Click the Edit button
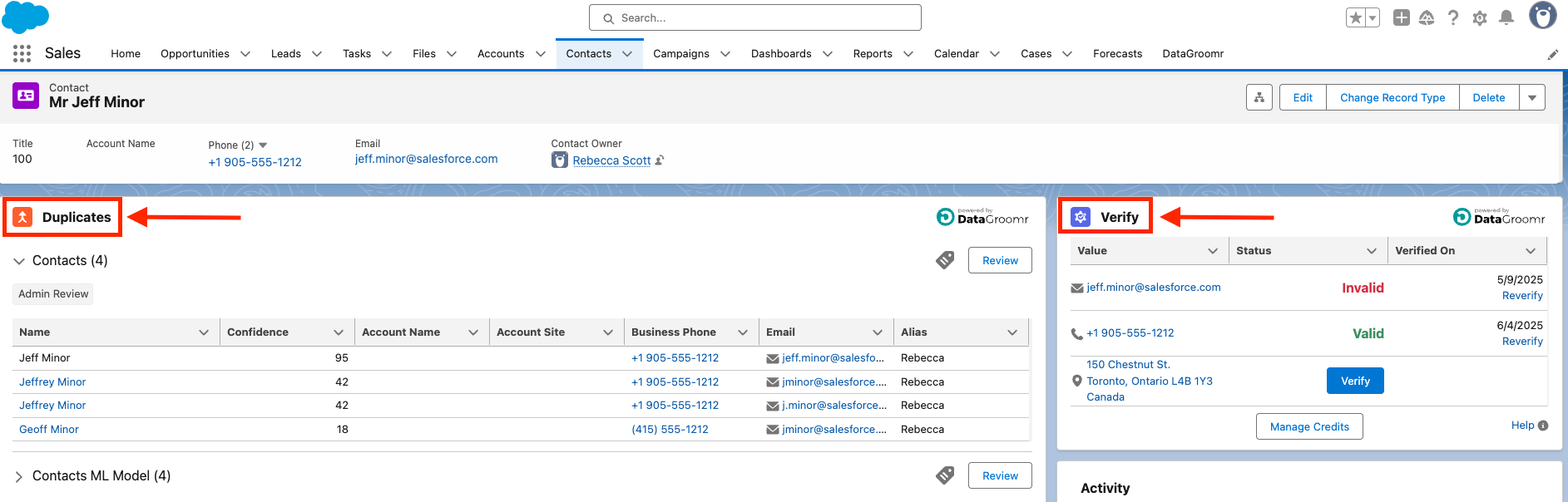This screenshot has height=502, width=1568. (x=1303, y=97)
